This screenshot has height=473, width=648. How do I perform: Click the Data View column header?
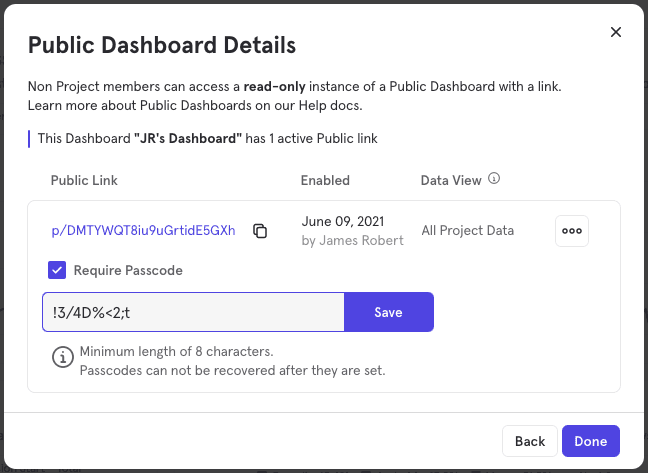pyautogui.click(x=451, y=181)
